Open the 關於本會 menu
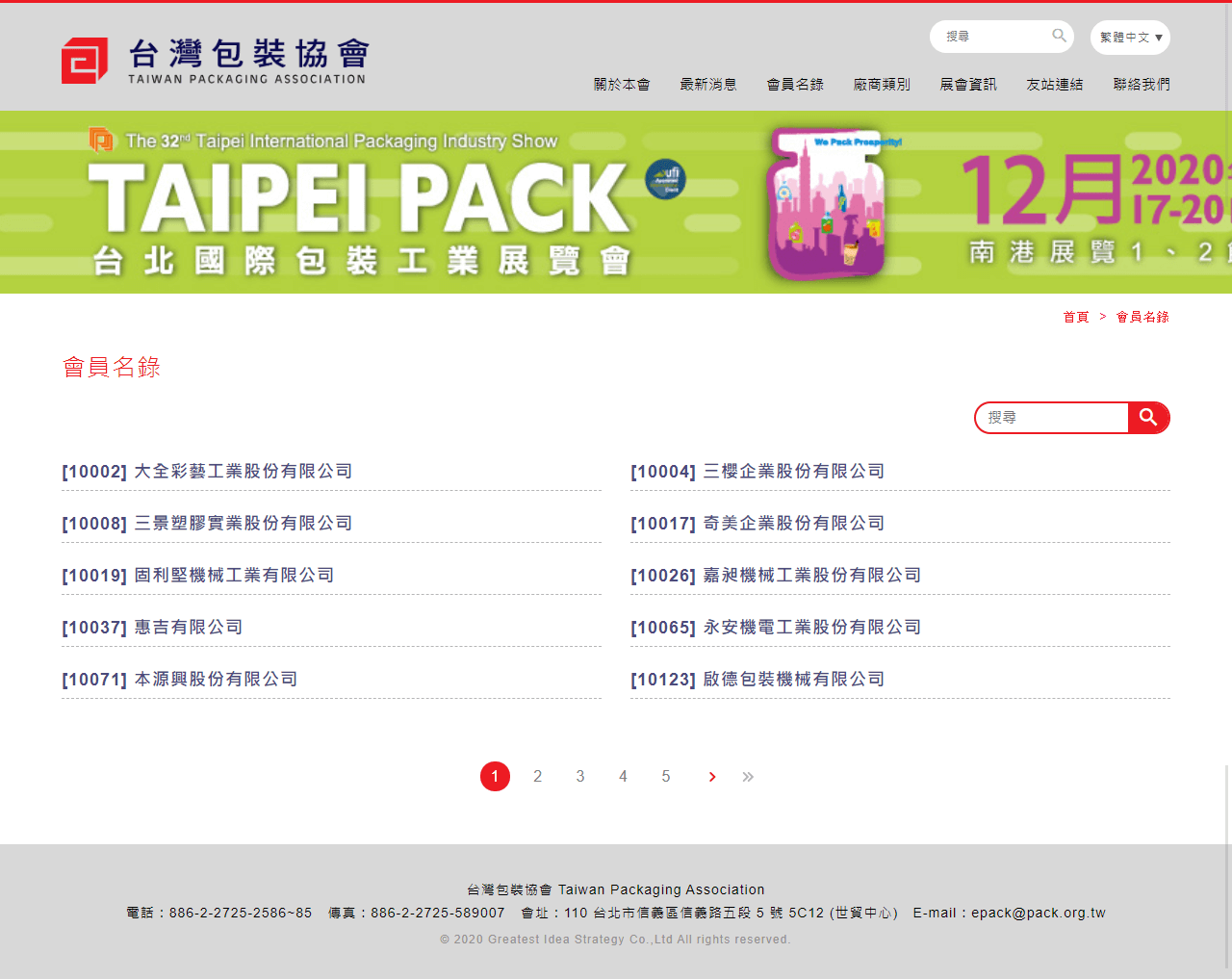The height and width of the screenshot is (979, 1232). pos(622,85)
